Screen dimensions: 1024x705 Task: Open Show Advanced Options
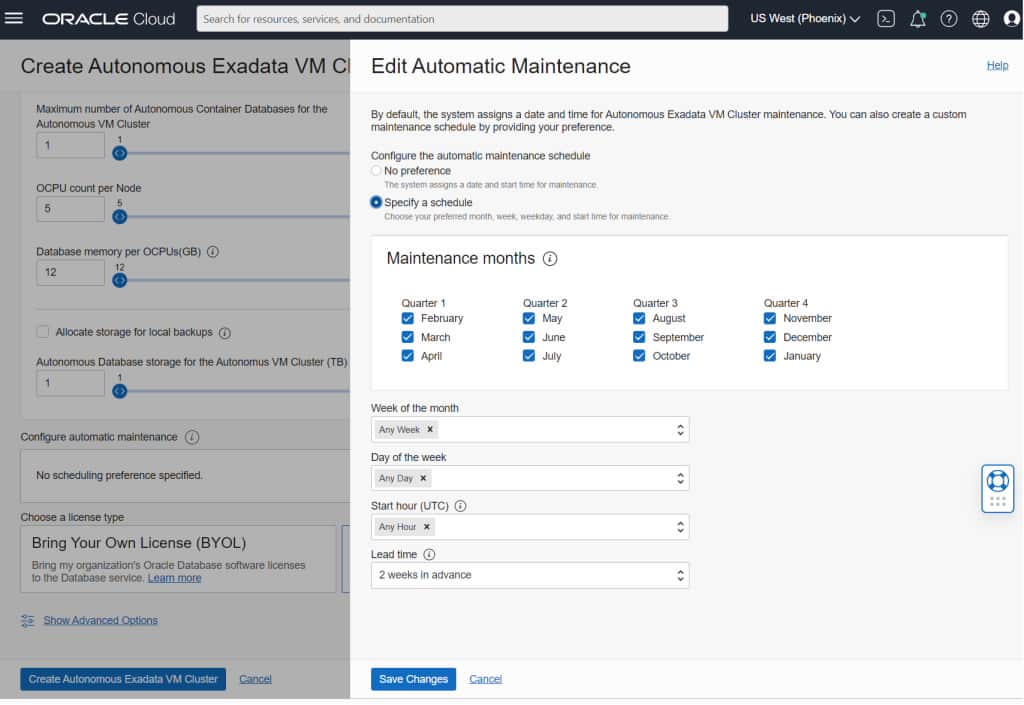(x=100, y=620)
